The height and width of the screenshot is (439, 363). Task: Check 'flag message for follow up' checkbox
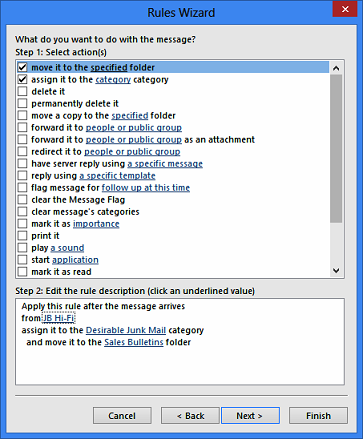coord(22,188)
